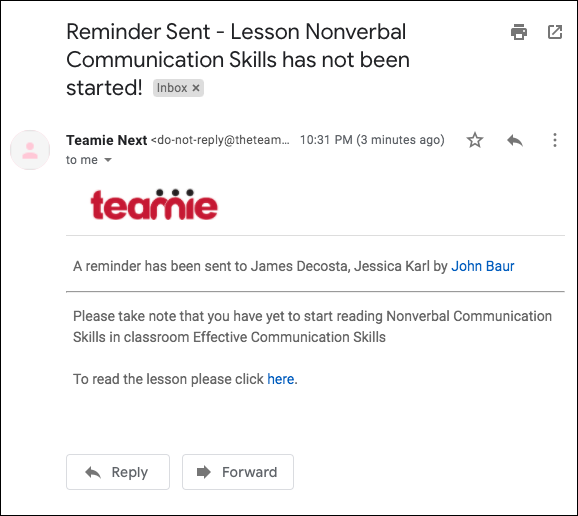Open the John Baur link

point(483,266)
